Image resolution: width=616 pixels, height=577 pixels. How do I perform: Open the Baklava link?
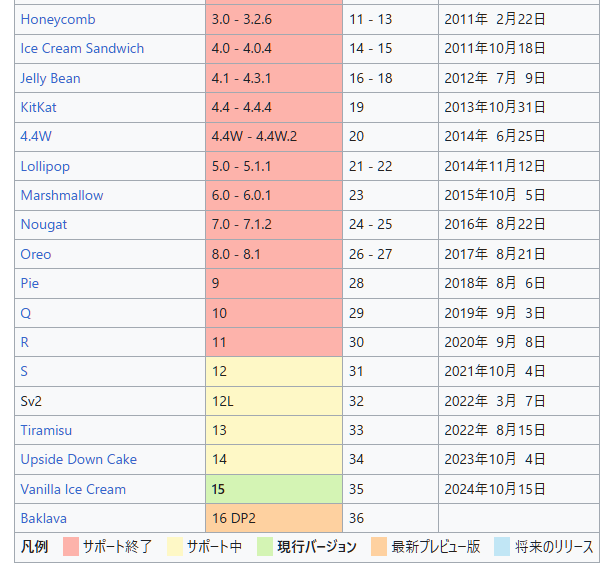(43, 518)
